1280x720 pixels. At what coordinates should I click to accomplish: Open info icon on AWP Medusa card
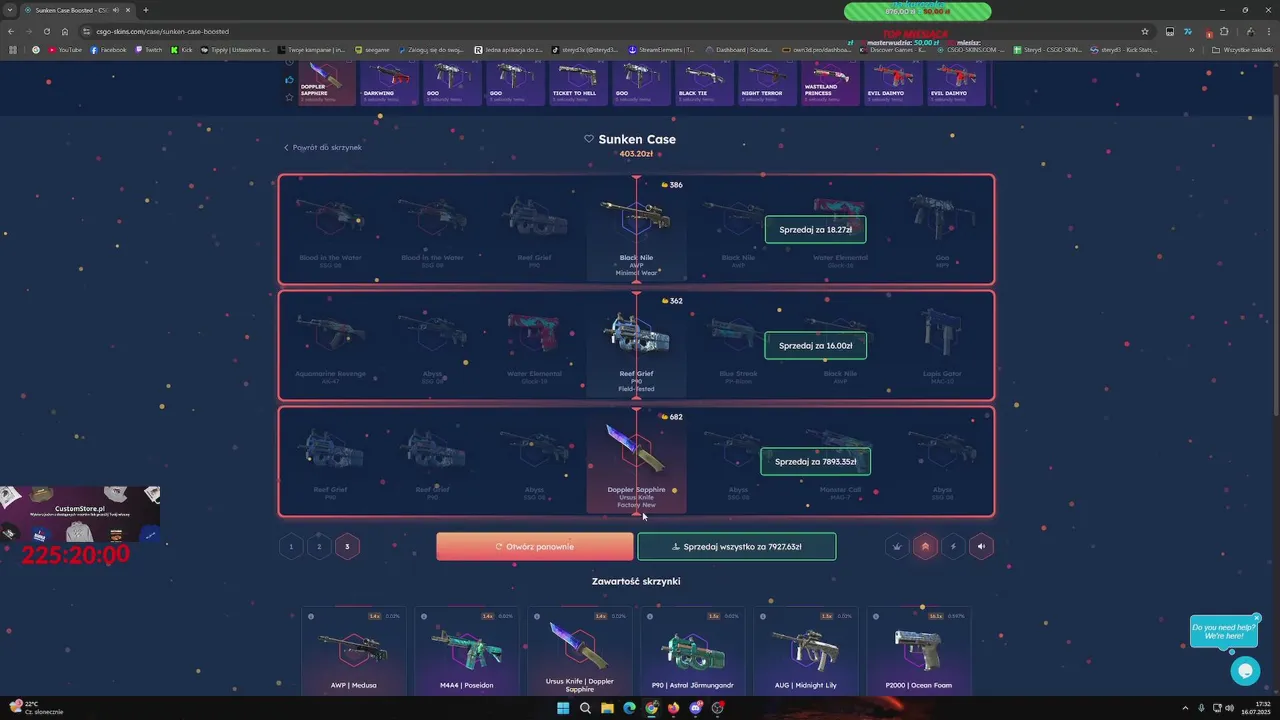point(311,616)
